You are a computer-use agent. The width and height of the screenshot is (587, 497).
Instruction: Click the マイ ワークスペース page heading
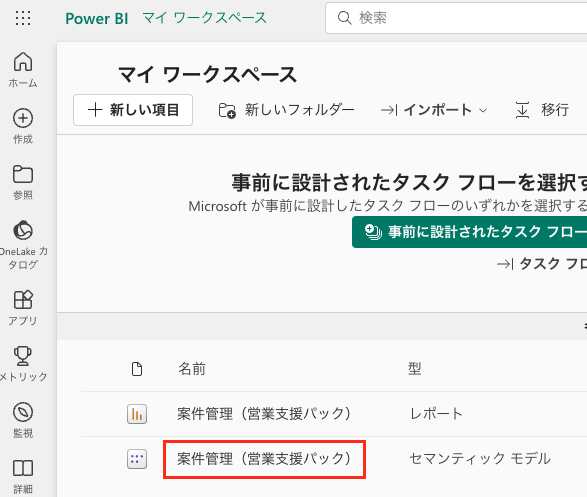coord(207,74)
